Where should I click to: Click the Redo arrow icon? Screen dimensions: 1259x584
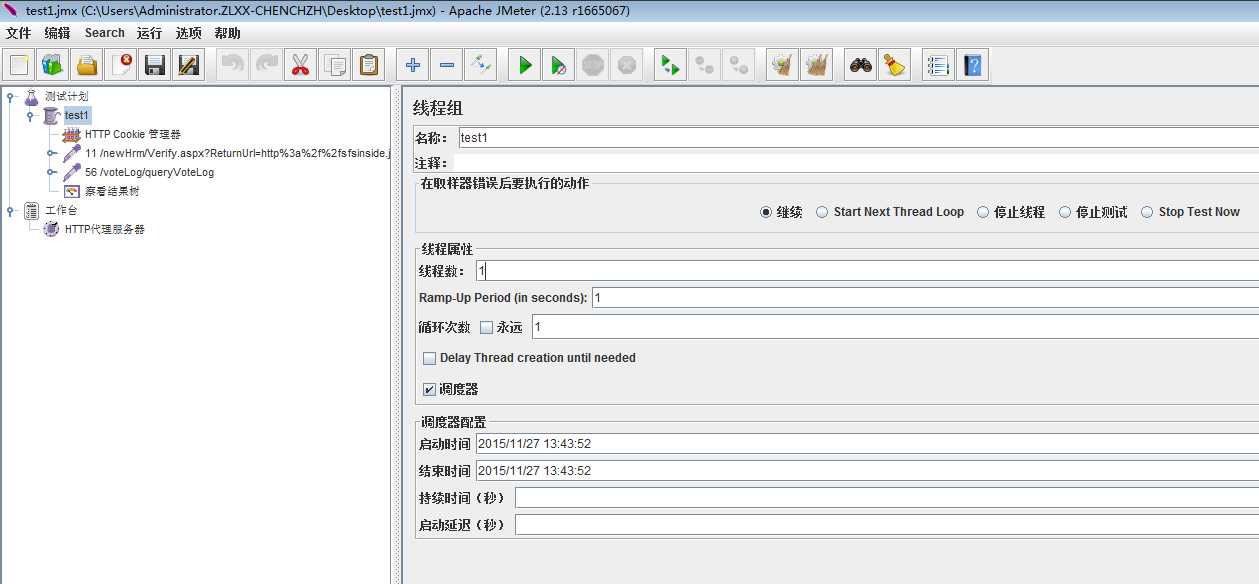(267, 66)
